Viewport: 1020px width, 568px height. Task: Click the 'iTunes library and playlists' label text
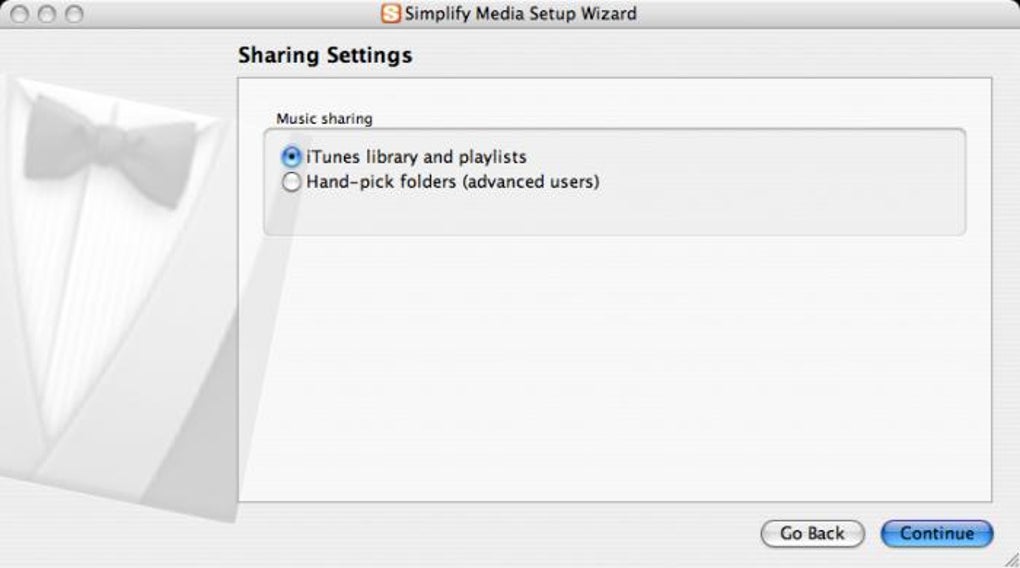(x=416, y=157)
